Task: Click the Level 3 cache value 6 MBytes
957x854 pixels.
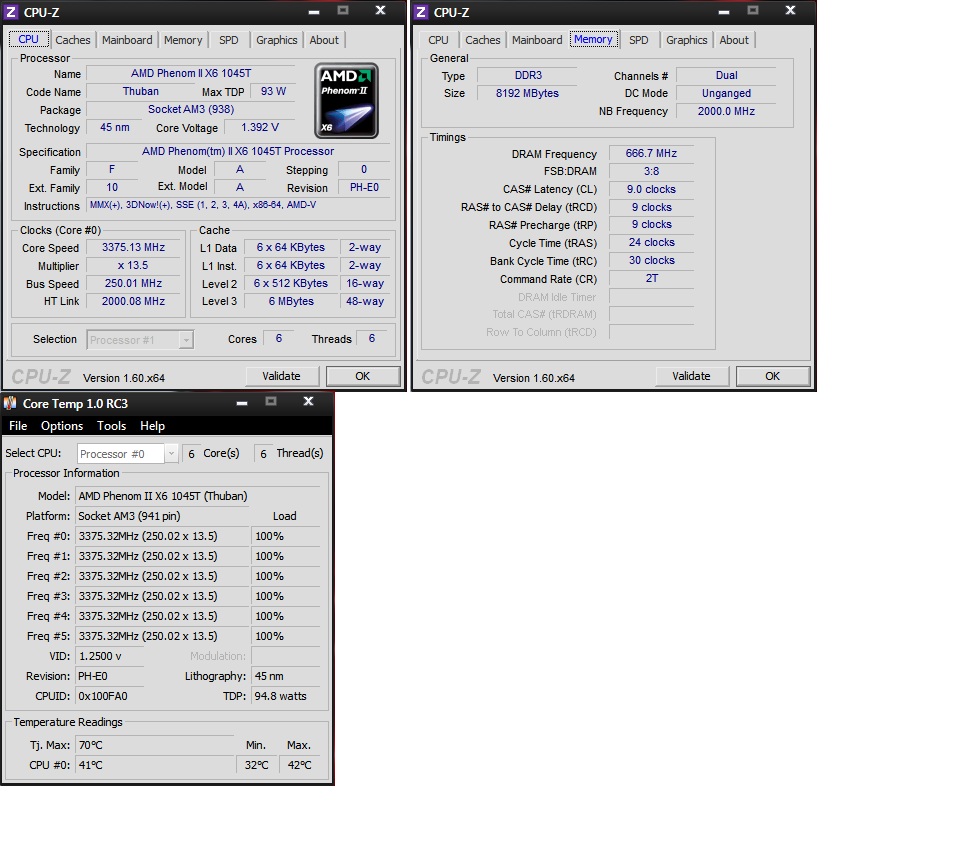Action: pyautogui.click(x=291, y=301)
